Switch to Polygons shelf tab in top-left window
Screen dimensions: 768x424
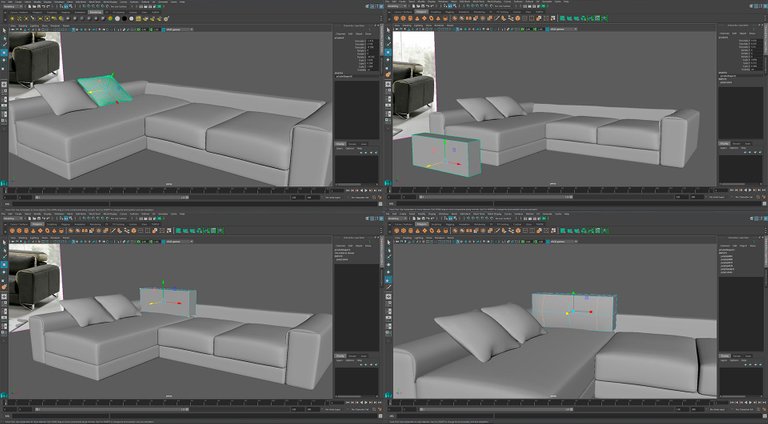37,12
